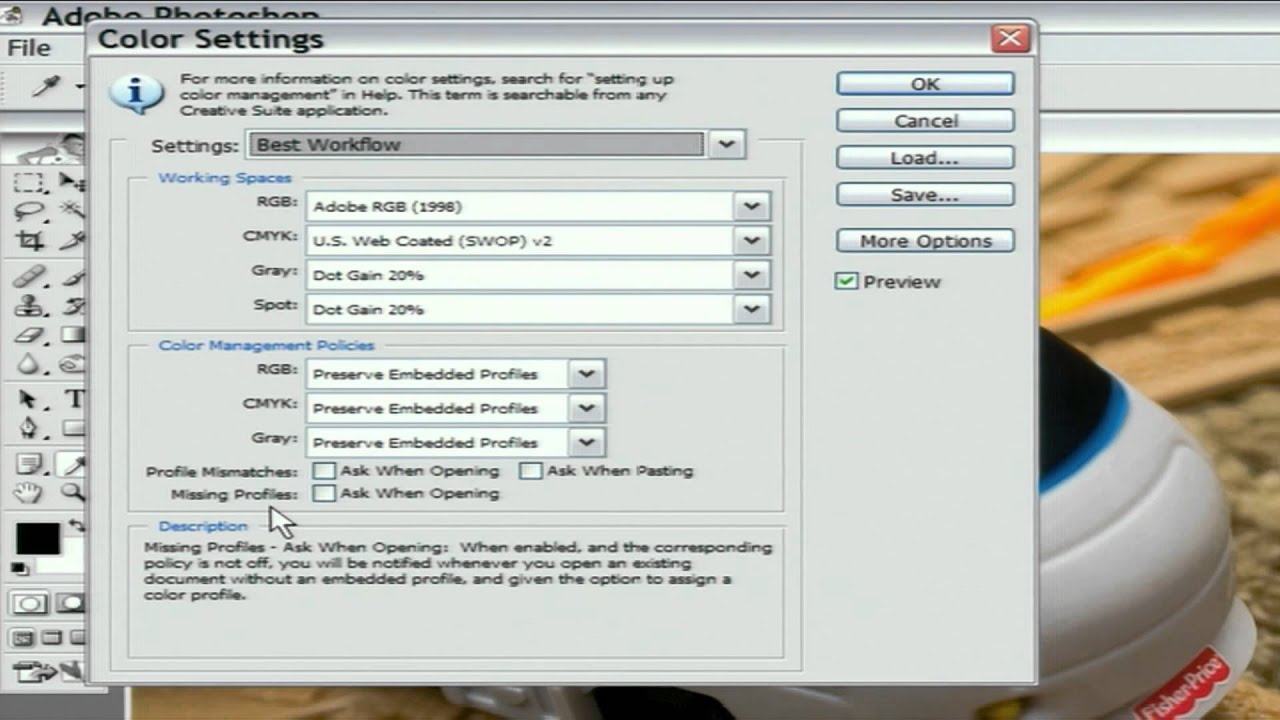
Task: Click the Save... button
Action: click(925, 195)
